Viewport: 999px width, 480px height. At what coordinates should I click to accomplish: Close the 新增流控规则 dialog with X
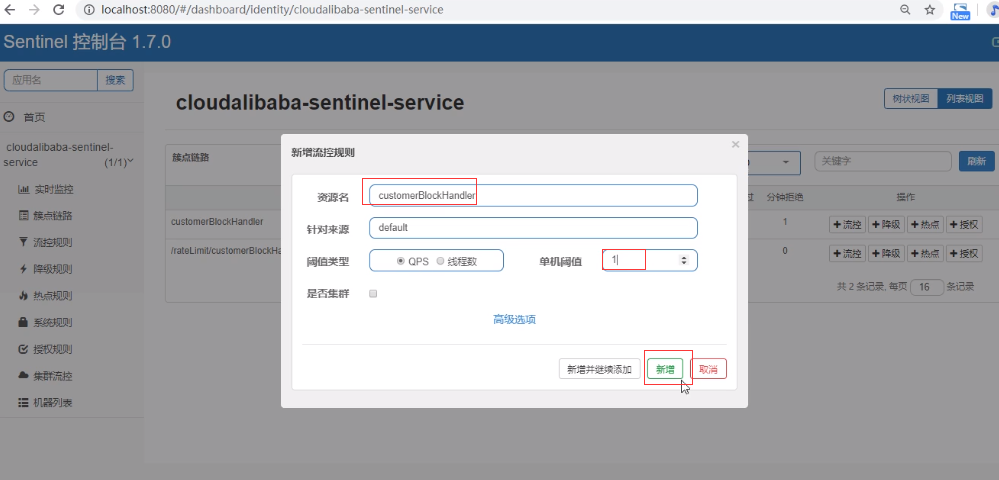(735, 145)
